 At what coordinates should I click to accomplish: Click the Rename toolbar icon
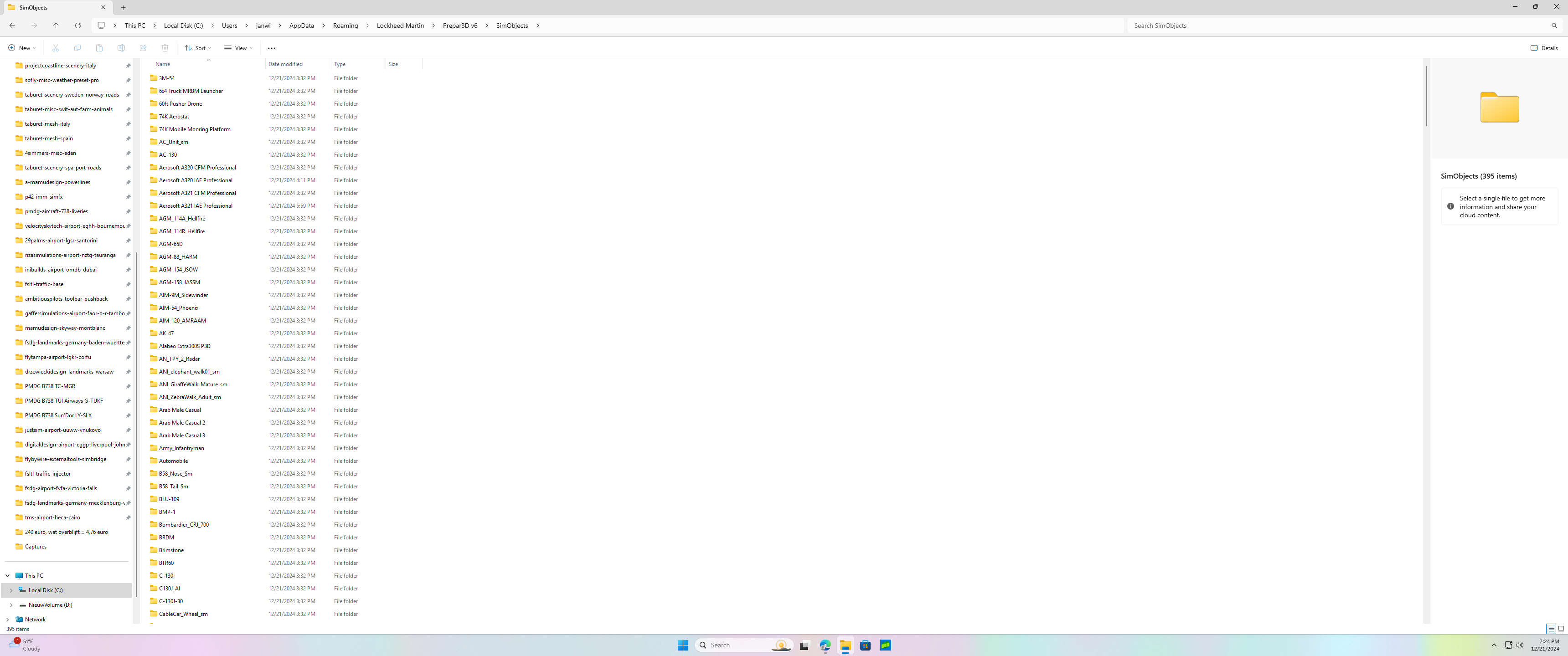coord(121,48)
